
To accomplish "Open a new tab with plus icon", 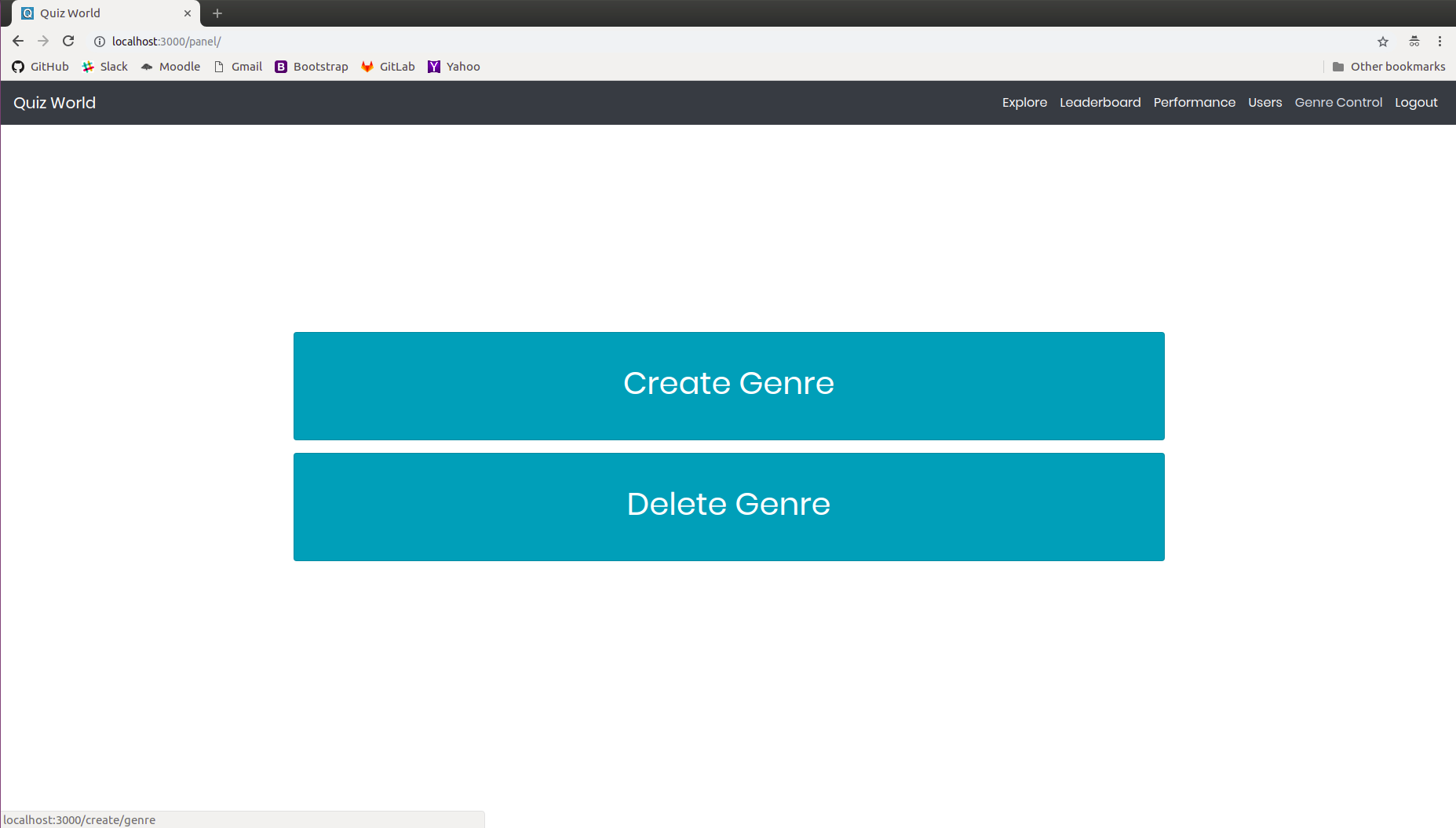I will pyautogui.click(x=217, y=13).
